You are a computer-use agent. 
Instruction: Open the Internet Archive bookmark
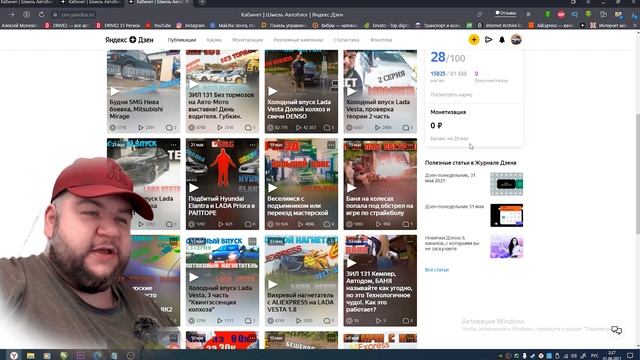pyautogui.click(x=500, y=25)
